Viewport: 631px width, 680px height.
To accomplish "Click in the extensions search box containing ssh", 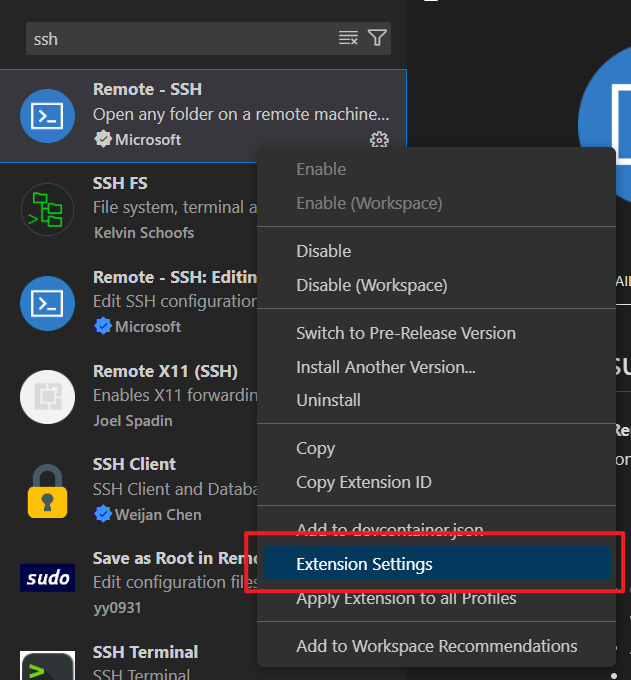I will (180, 39).
